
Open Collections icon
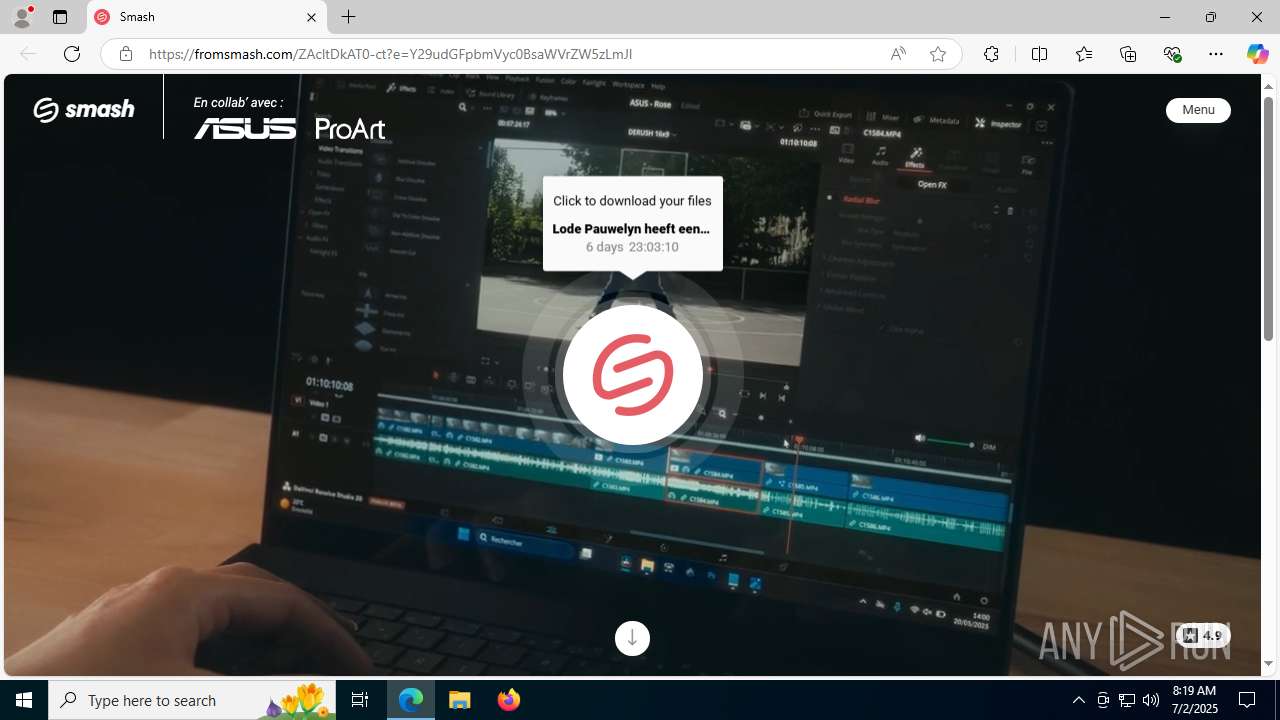point(1128,54)
